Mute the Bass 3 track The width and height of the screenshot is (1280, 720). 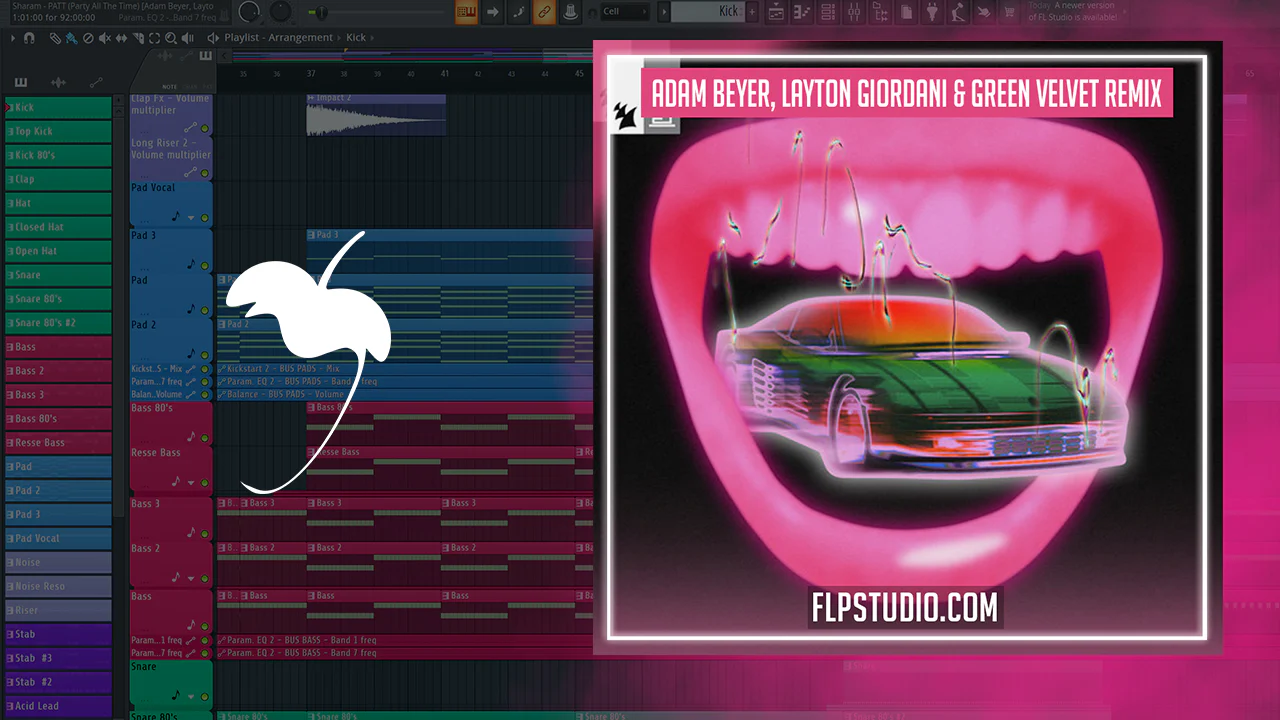click(x=205, y=532)
